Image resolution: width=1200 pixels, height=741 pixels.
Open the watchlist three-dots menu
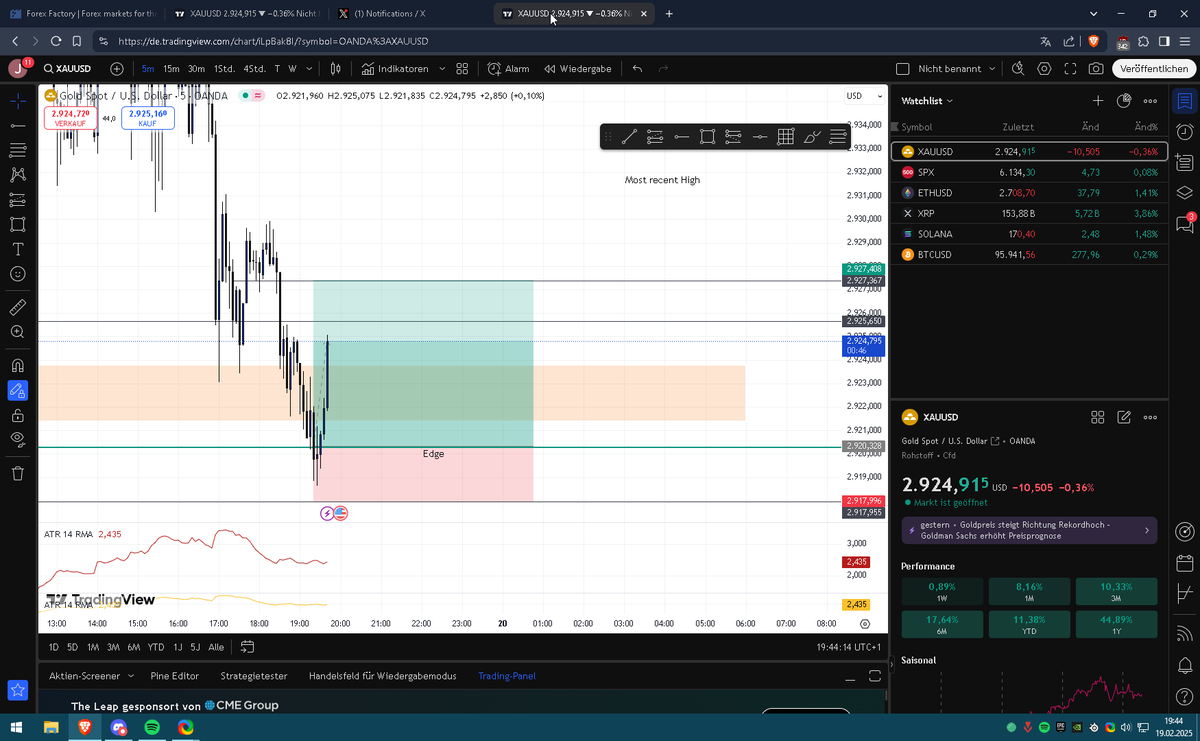click(x=1150, y=101)
